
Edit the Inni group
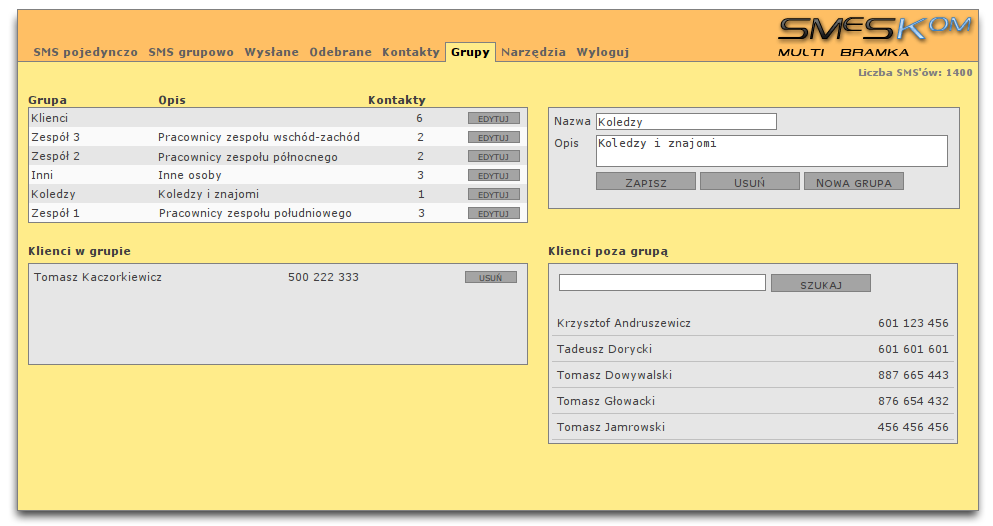tap(493, 175)
